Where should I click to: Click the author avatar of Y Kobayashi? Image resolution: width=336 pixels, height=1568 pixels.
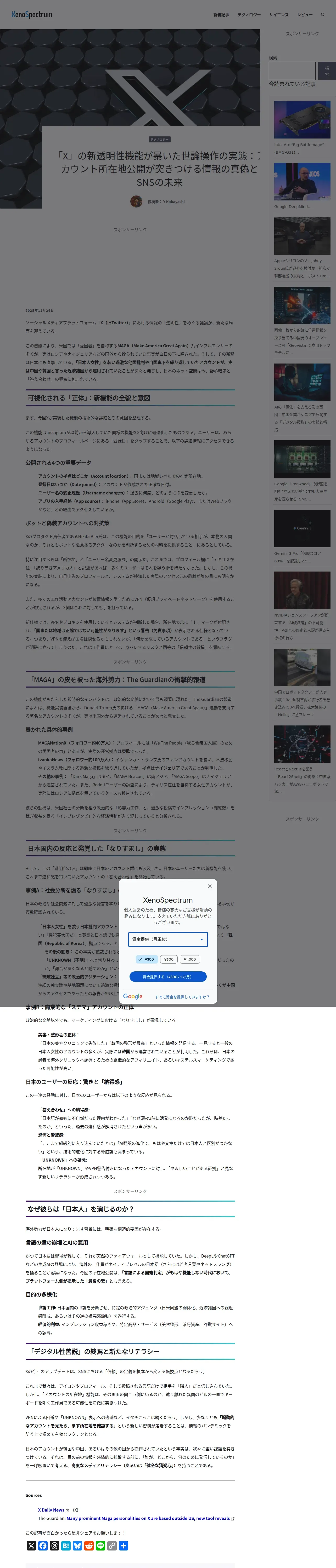coord(137,201)
